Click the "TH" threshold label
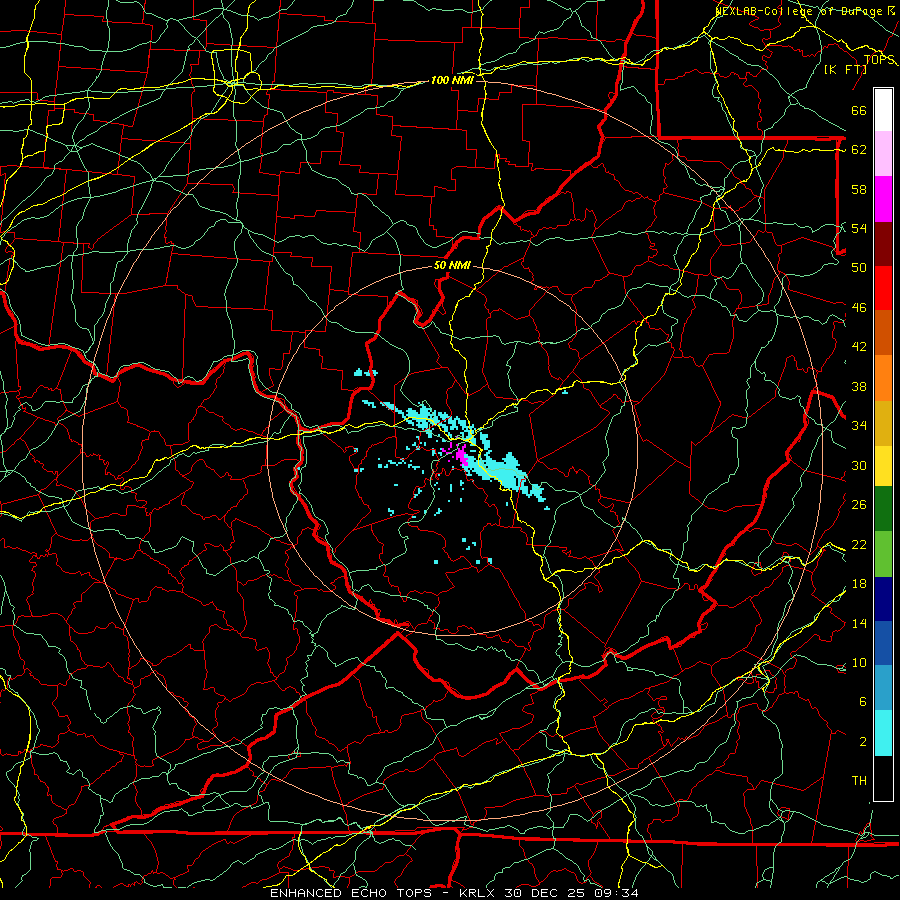900x900 pixels. pyautogui.click(x=859, y=781)
